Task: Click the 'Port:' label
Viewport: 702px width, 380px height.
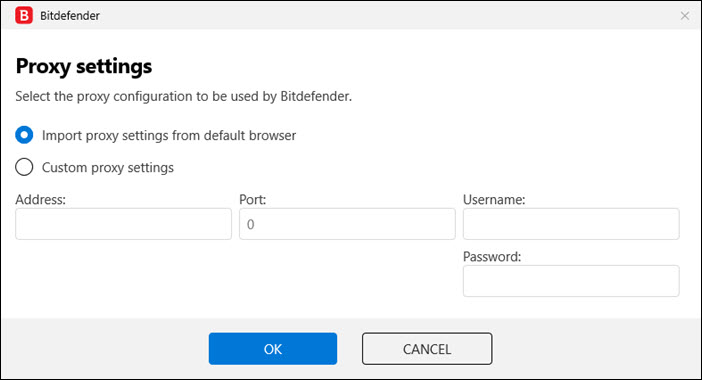Action: pyautogui.click(x=253, y=200)
